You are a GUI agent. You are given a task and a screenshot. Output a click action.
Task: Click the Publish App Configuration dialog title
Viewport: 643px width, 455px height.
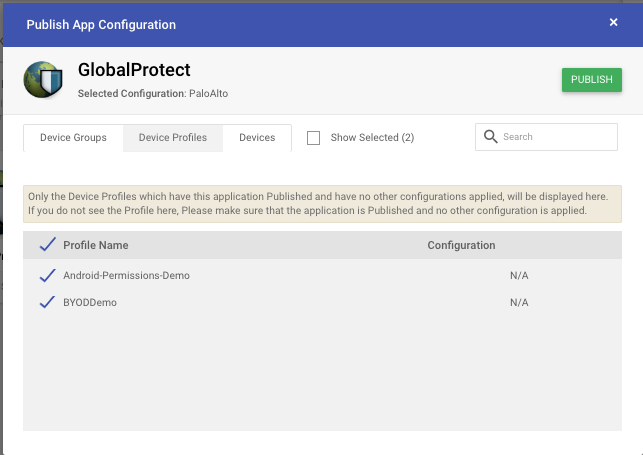coord(101,25)
